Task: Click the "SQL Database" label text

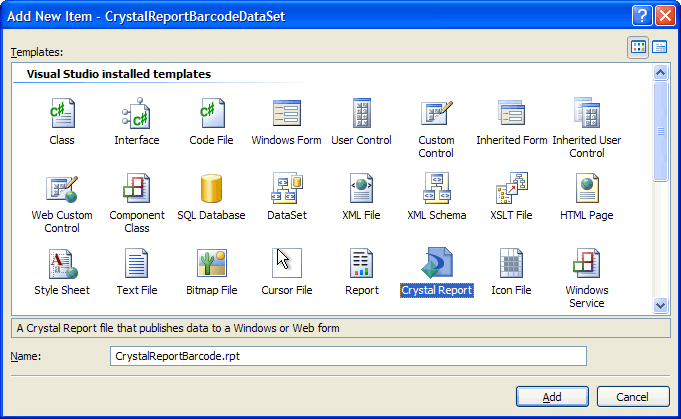Action: tap(212, 215)
